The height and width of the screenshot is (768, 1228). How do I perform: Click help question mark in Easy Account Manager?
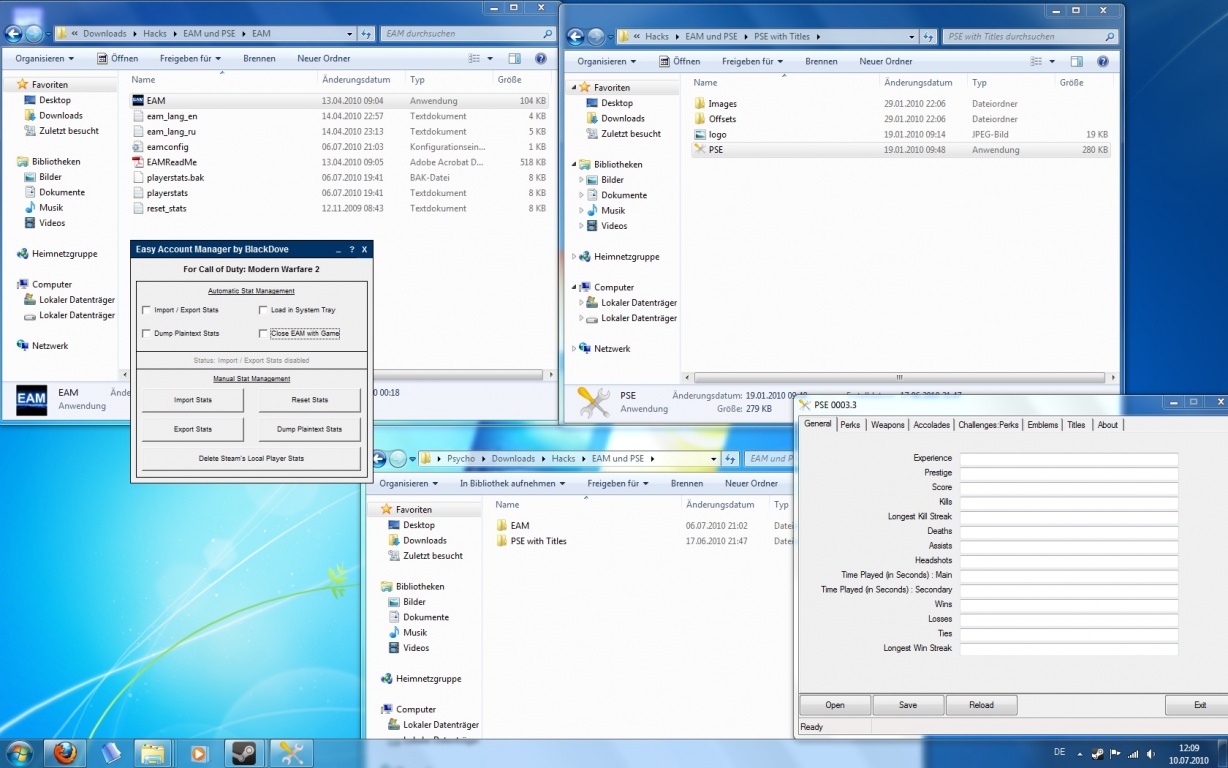[351, 250]
